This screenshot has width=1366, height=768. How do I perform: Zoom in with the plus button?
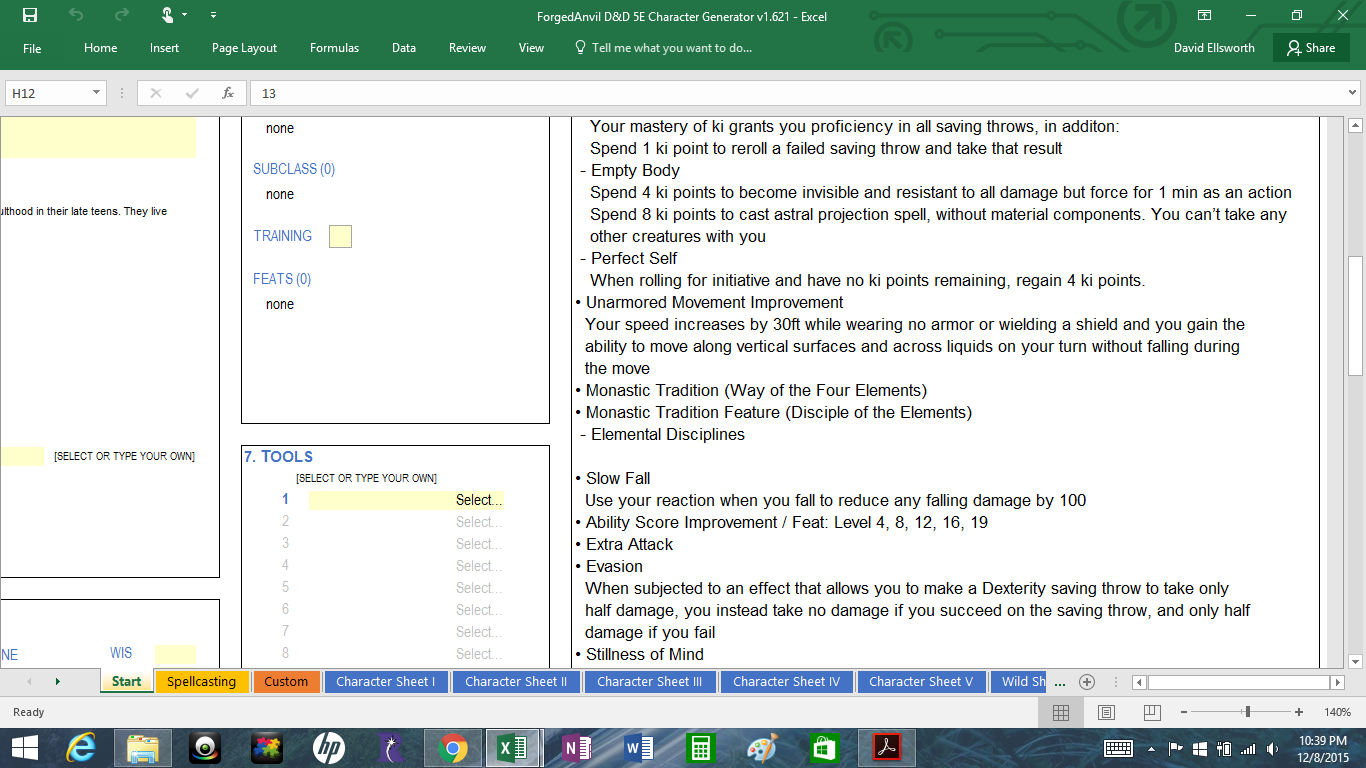[1299, 712]
